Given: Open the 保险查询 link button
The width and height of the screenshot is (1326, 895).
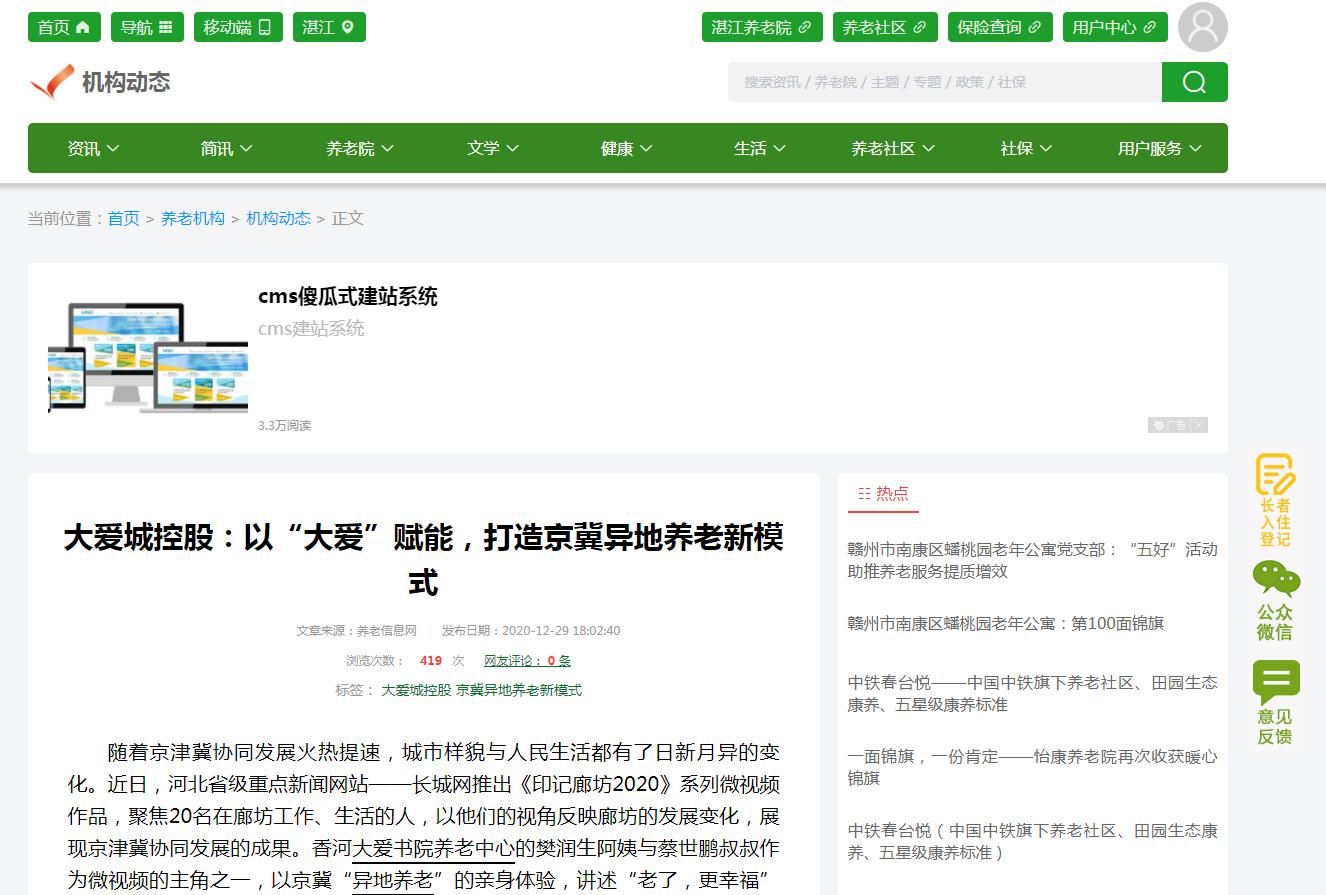Looking at the screenshot, I should pos(1000,27).
